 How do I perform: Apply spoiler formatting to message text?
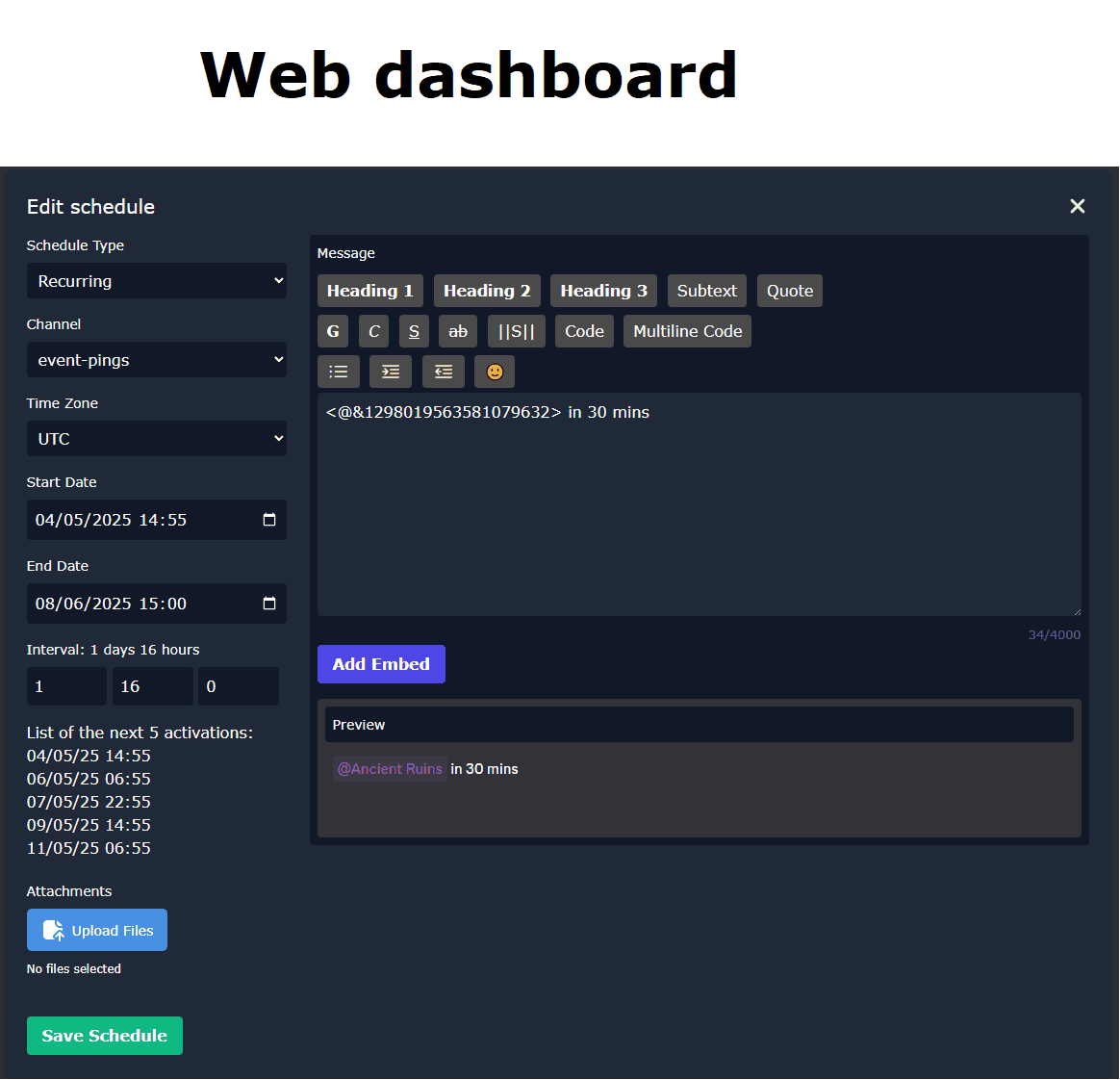[x=516, y=330]
